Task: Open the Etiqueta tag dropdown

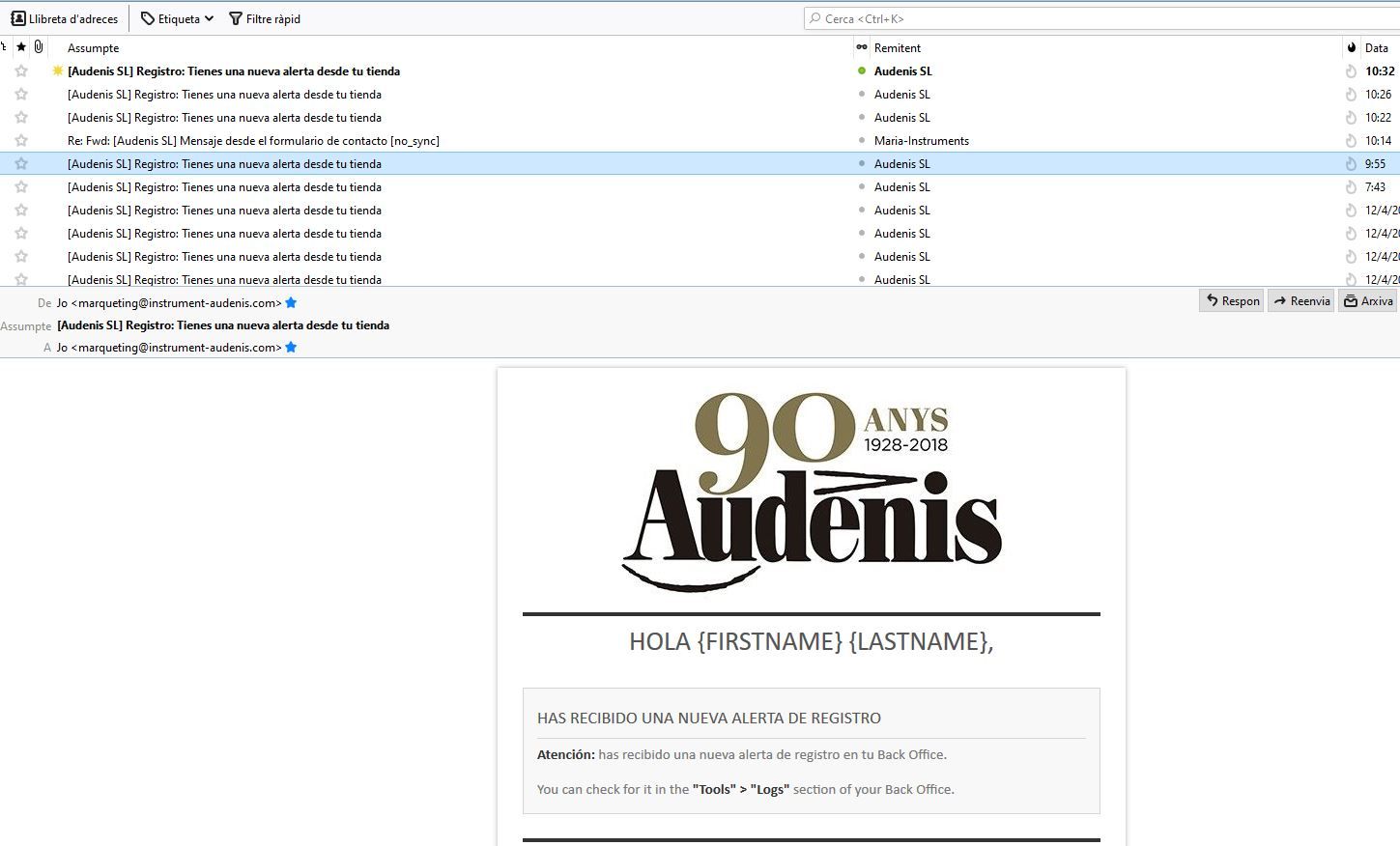Action: point(177,18)
